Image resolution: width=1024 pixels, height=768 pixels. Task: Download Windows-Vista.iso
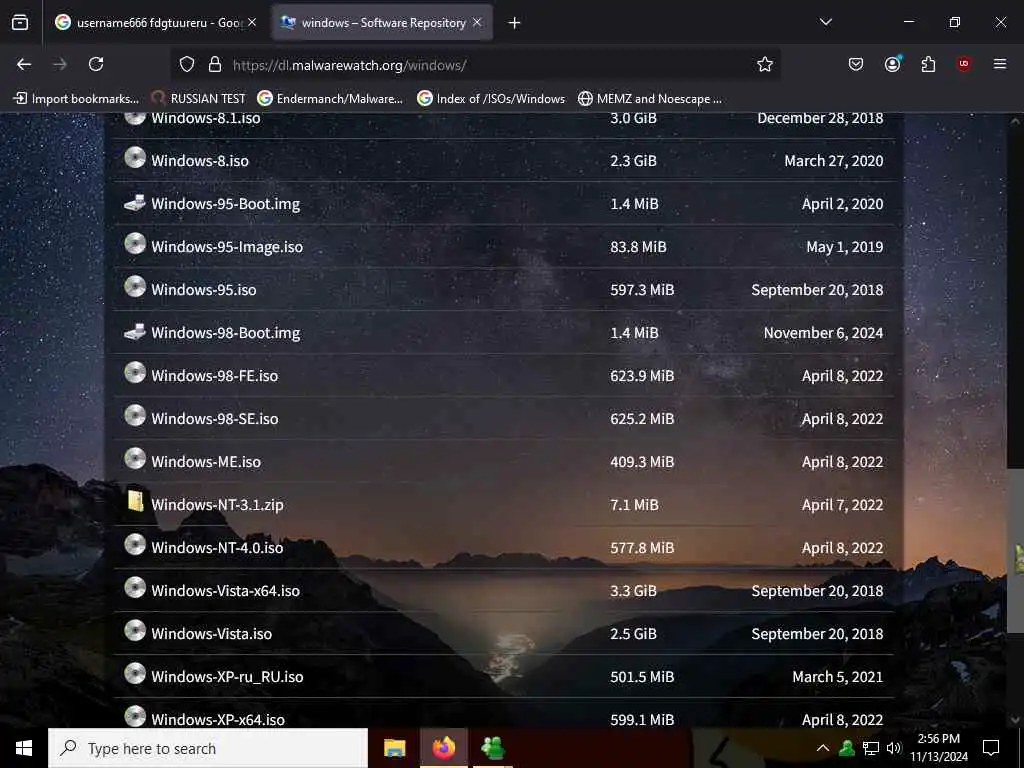(212, 634)
